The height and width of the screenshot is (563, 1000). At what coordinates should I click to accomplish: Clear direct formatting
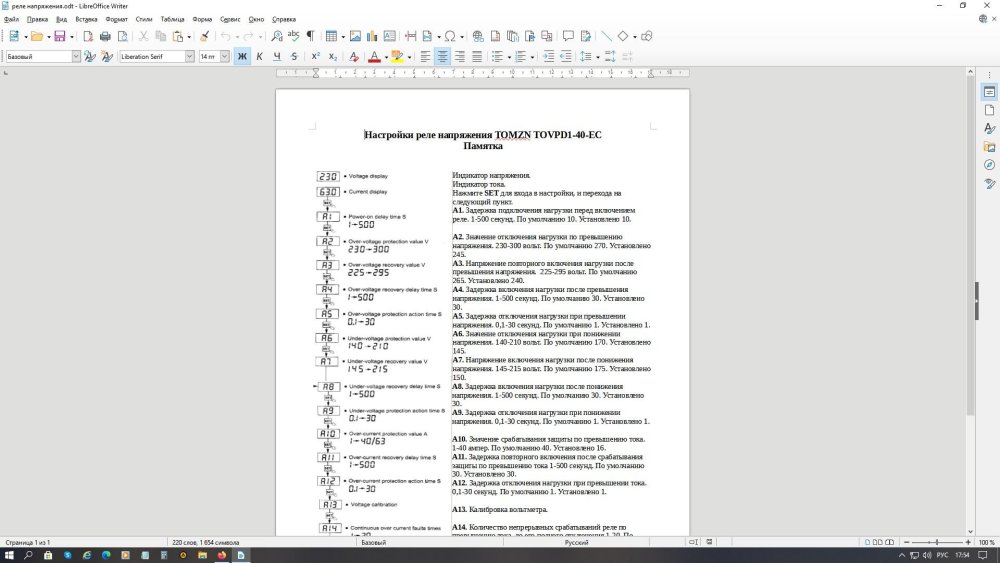pyautogui.click(x=354, y=57)
